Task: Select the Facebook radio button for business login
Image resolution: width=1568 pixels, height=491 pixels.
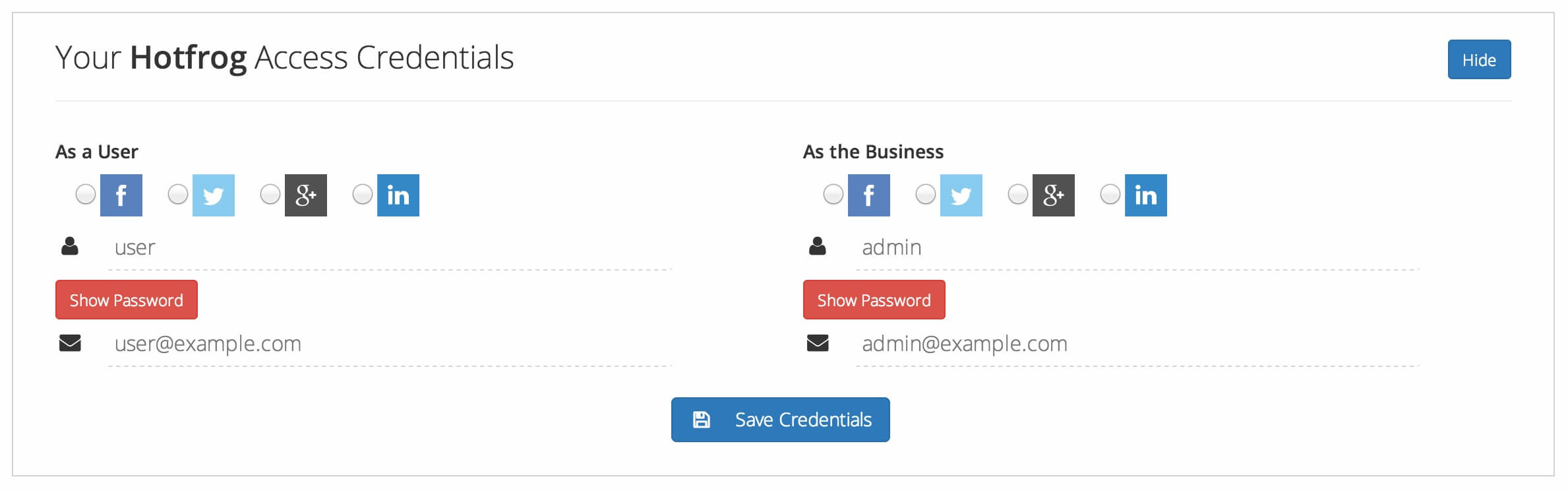Action: click(x=833, y=194)
